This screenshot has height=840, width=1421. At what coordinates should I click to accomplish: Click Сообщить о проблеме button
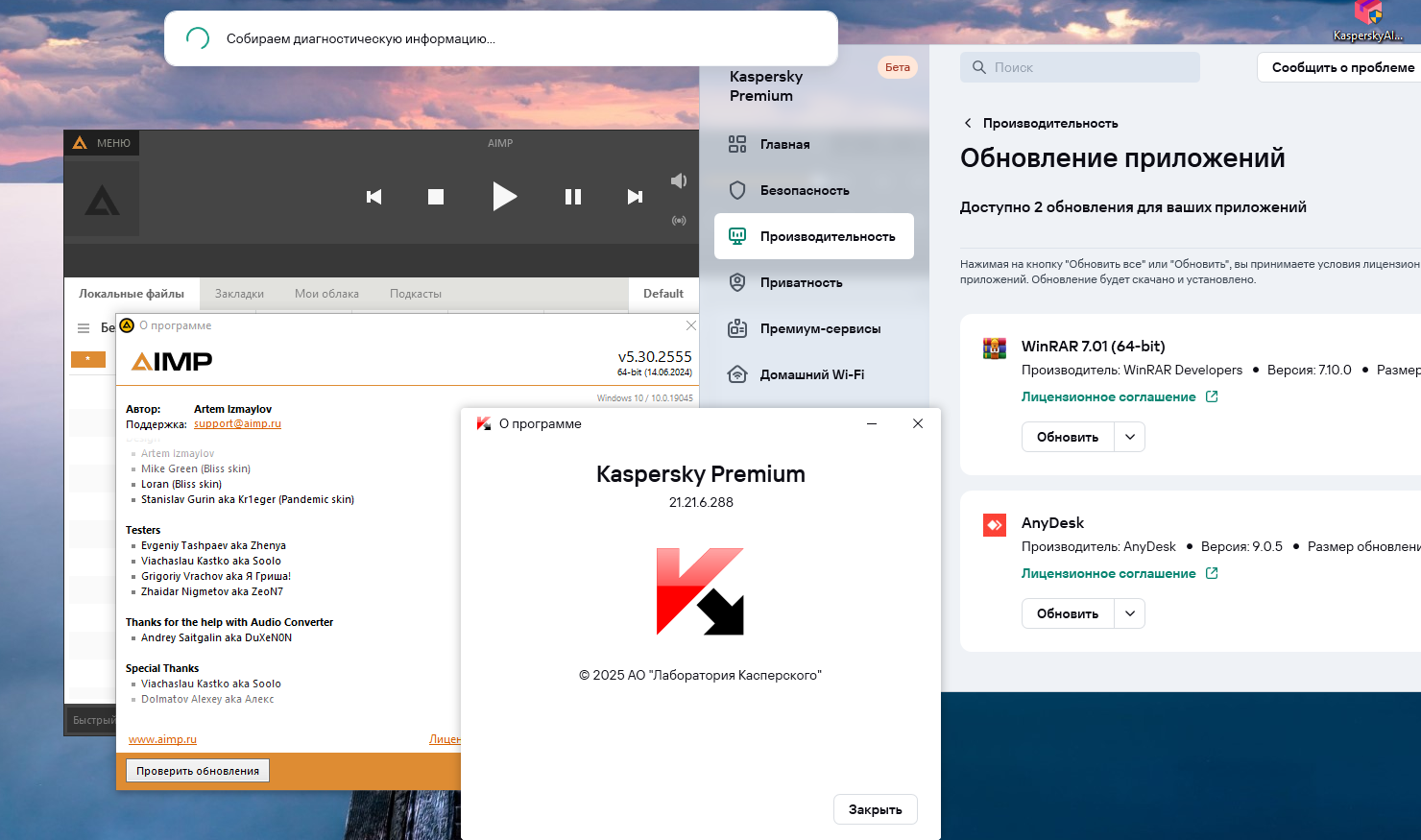tap(1342, 67)
